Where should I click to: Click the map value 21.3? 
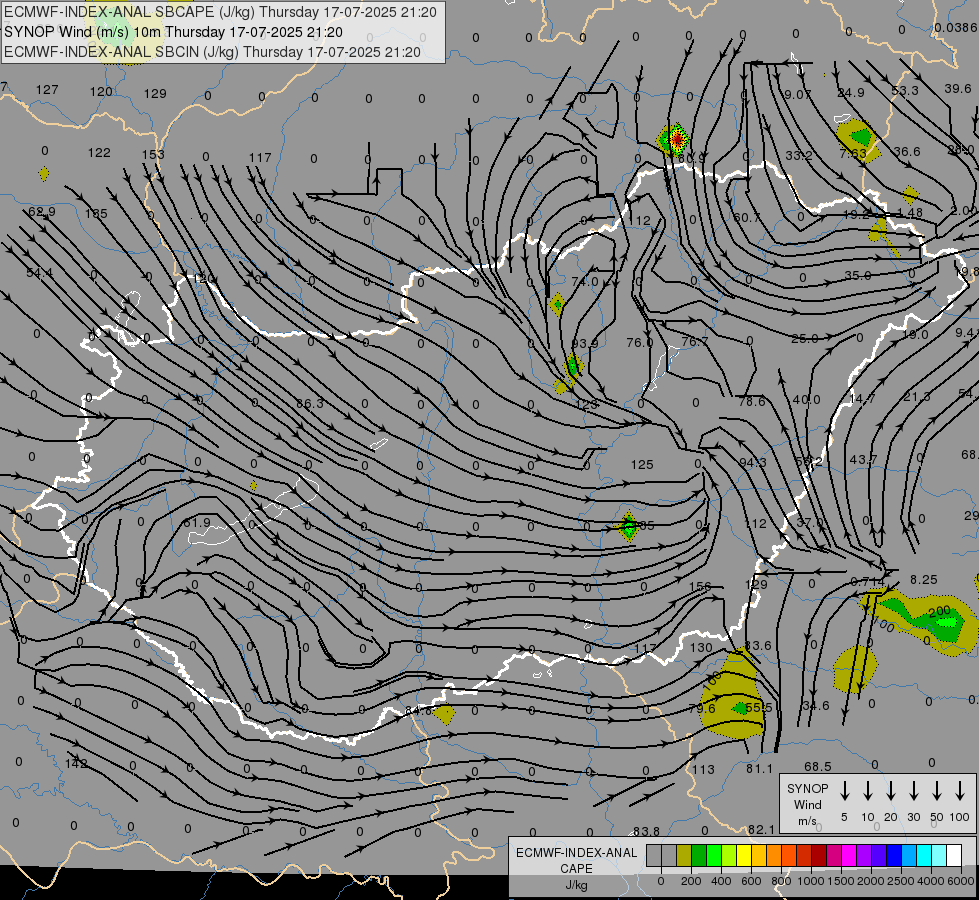[917, 397]
